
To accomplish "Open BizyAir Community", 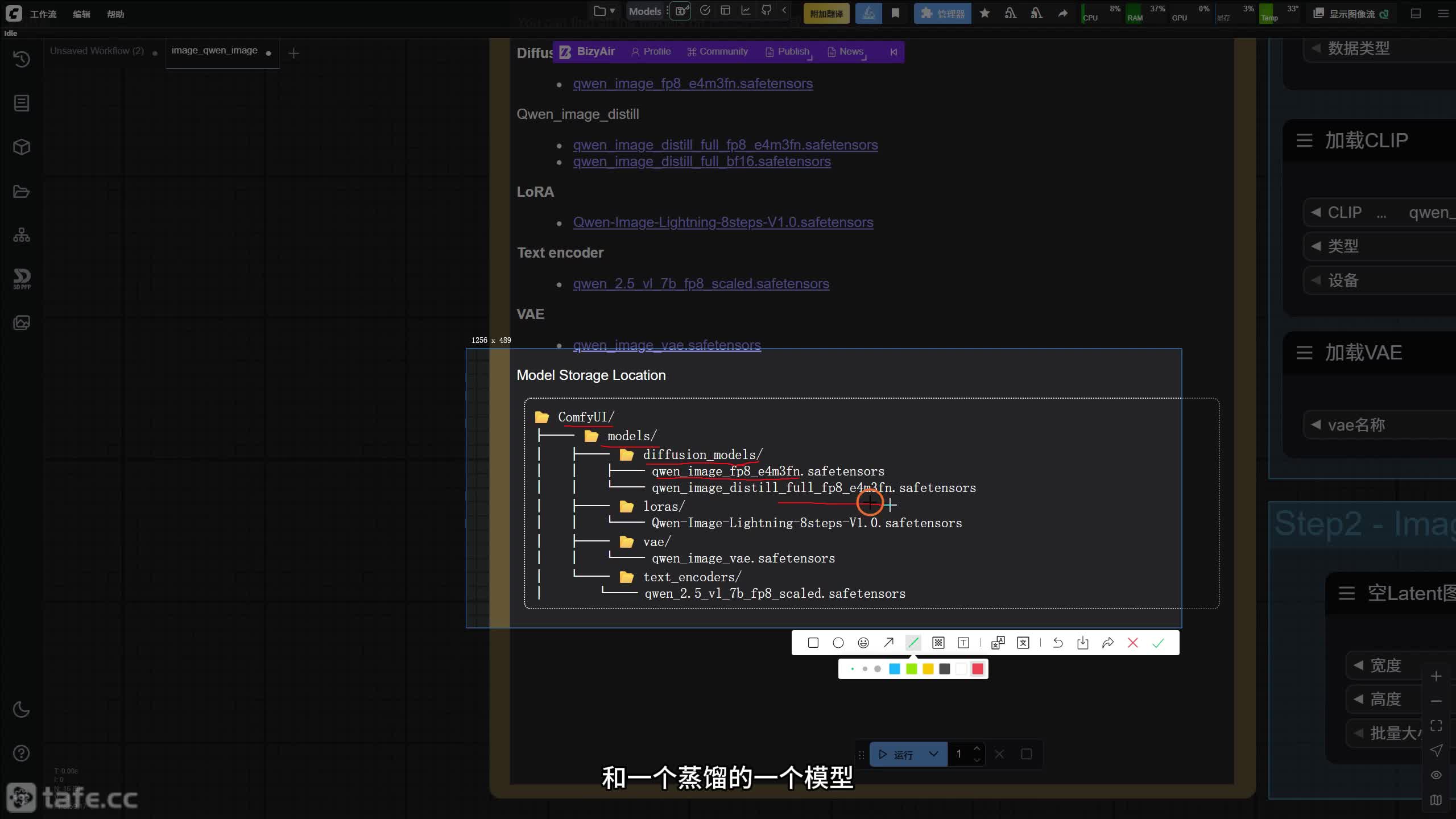I will (717, 52).
